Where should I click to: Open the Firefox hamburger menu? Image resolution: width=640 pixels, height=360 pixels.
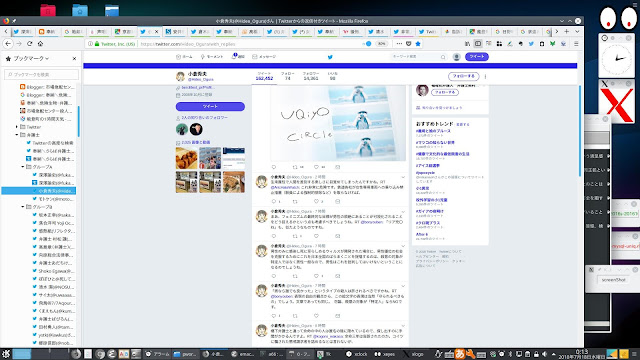pos(576,44)
